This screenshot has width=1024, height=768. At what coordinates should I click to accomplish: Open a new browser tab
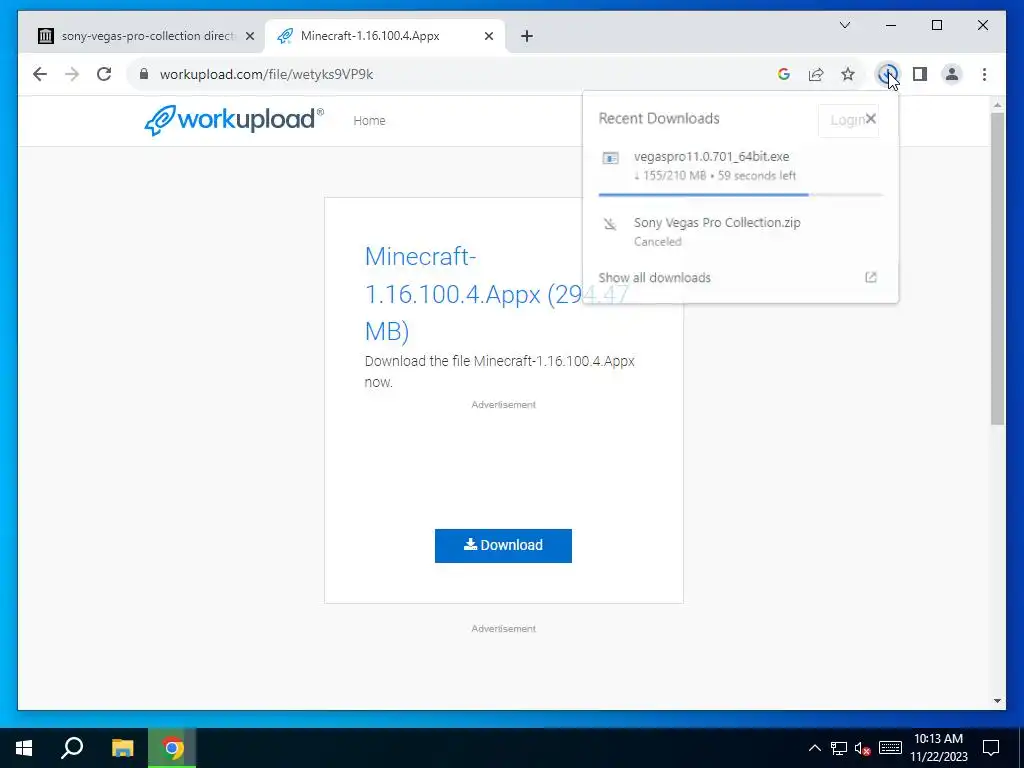[527, 36]
